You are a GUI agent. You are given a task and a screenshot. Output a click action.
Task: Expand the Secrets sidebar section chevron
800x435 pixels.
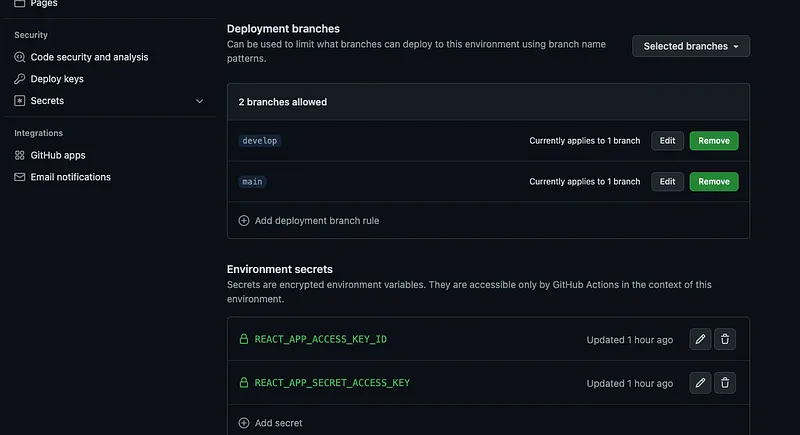199,101
